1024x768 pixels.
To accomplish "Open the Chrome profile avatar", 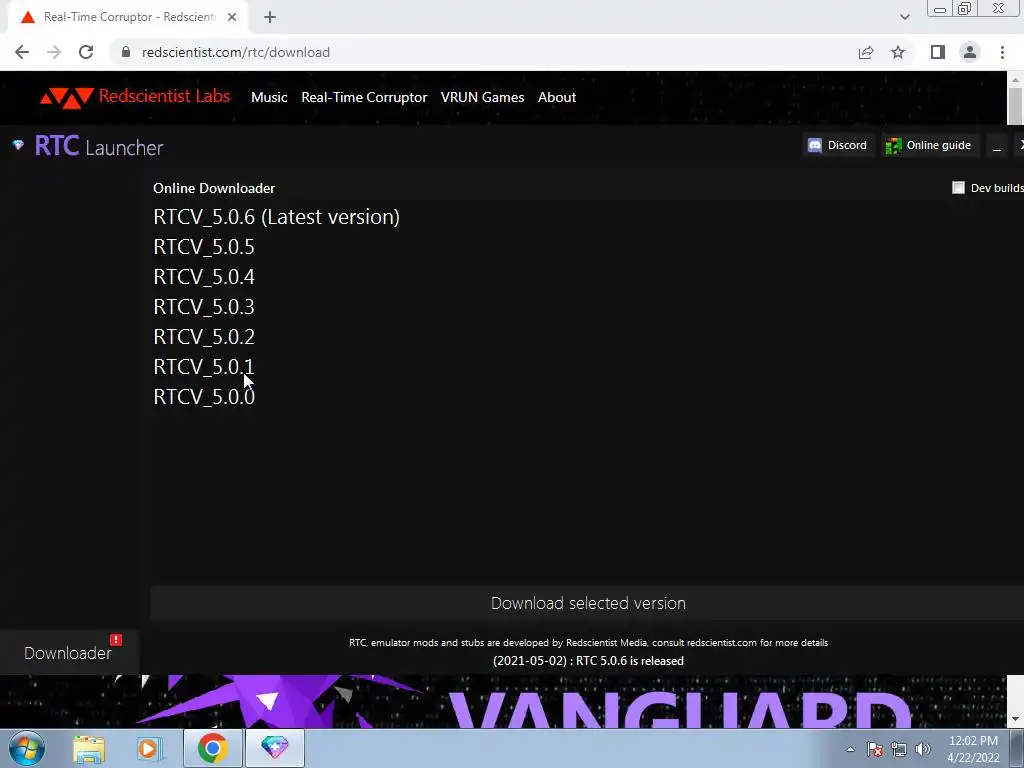I will [x=970, y=52].
